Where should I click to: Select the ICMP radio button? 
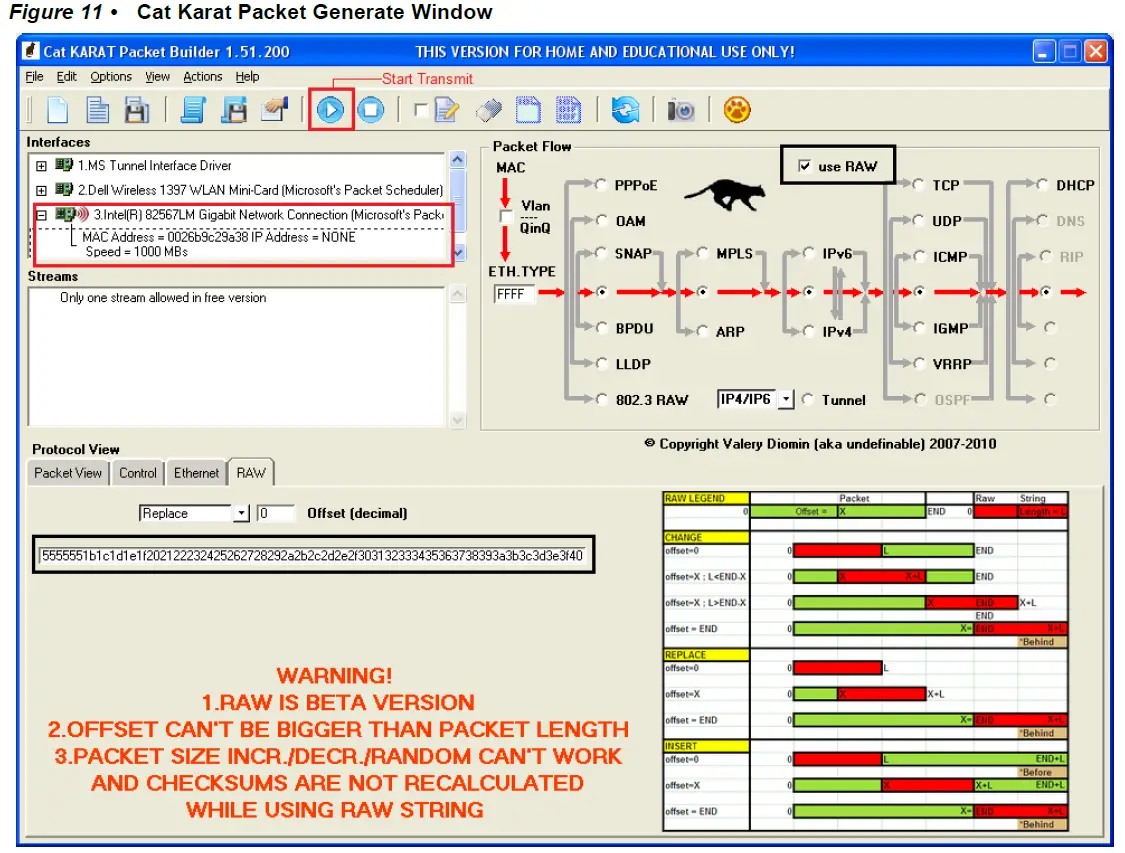coord(919,256)
